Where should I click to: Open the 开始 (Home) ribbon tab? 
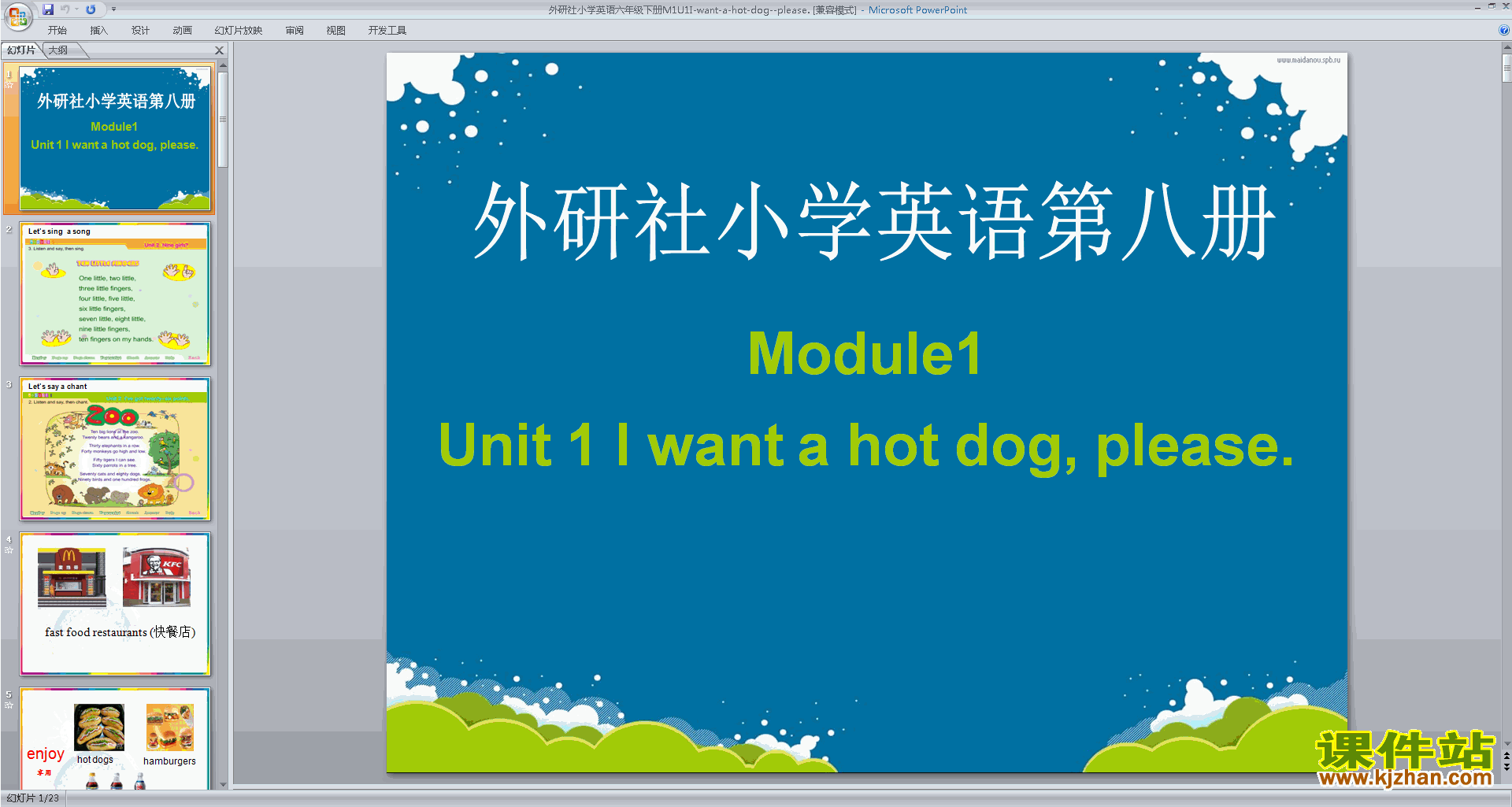click(x=57, y=31)
